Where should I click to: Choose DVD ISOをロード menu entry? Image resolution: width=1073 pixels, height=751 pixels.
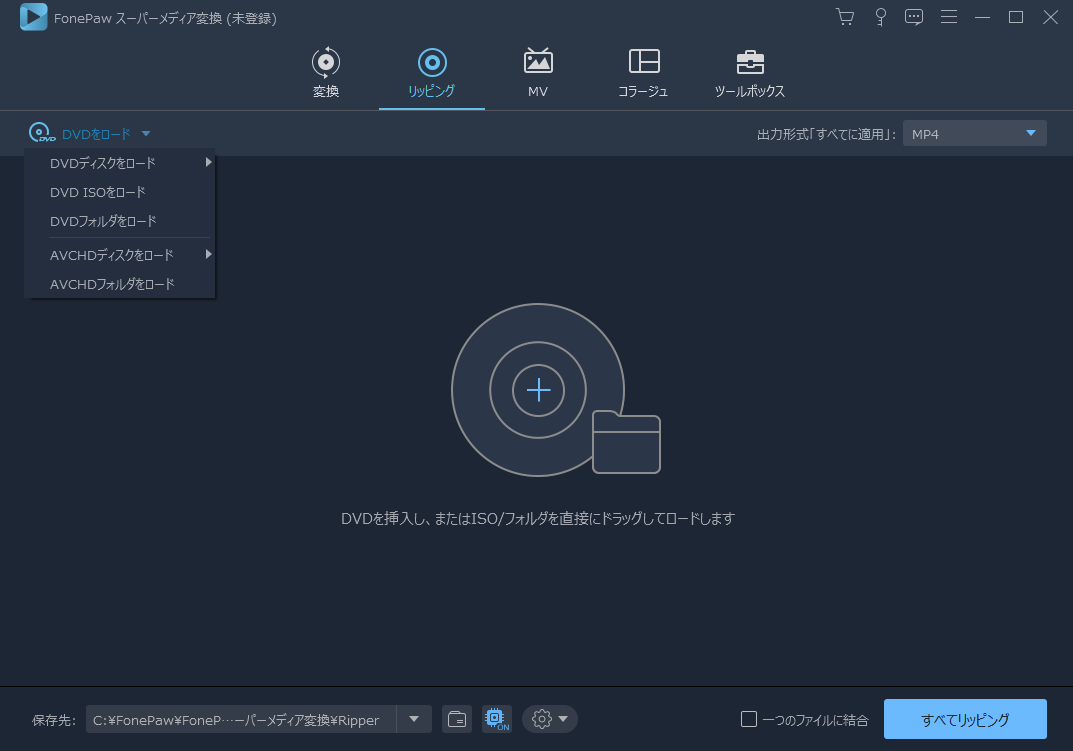click(x=120, y=192)
